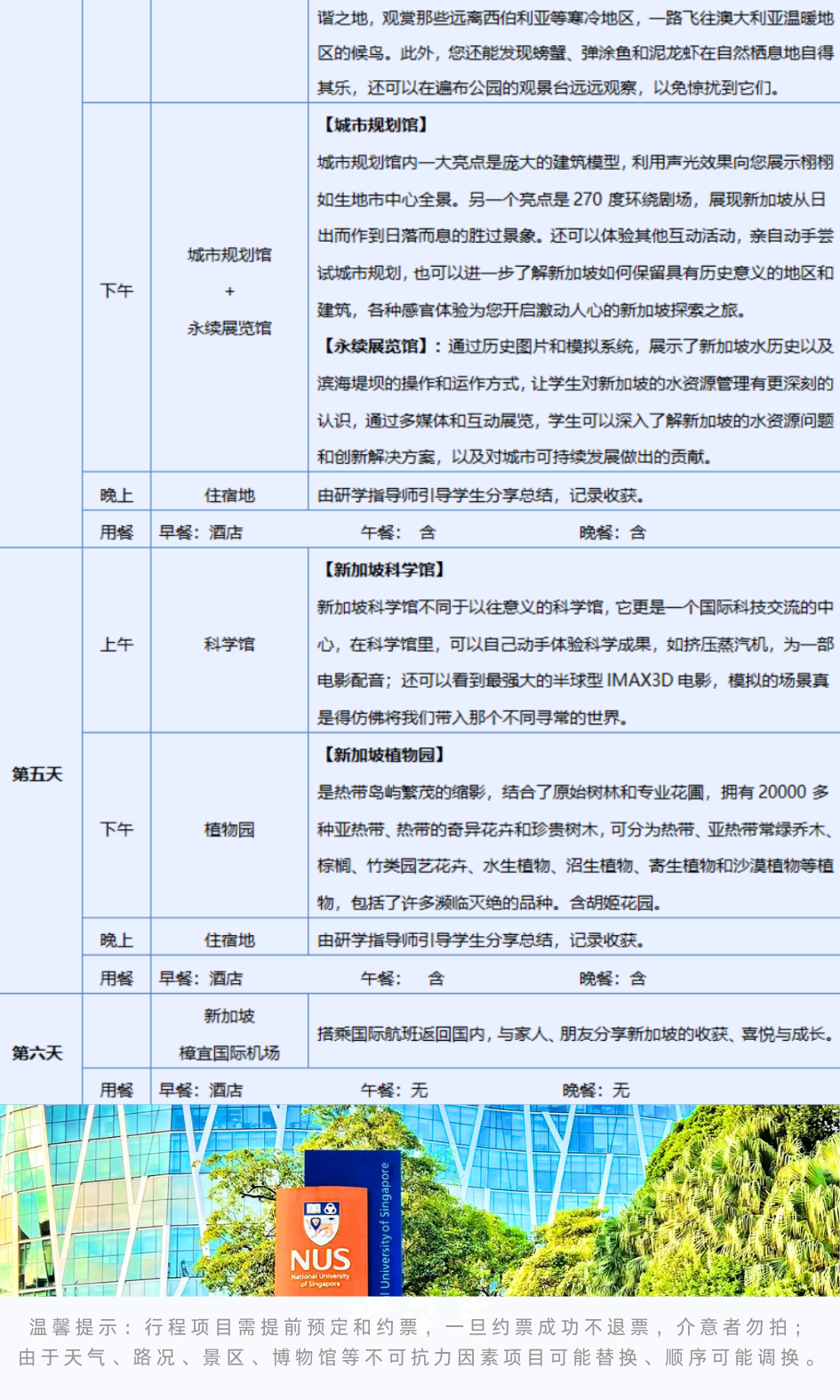Select the 第五天 day label
Image resolution: width=840 pixels, height=1400 pixels.
(37, 774)
